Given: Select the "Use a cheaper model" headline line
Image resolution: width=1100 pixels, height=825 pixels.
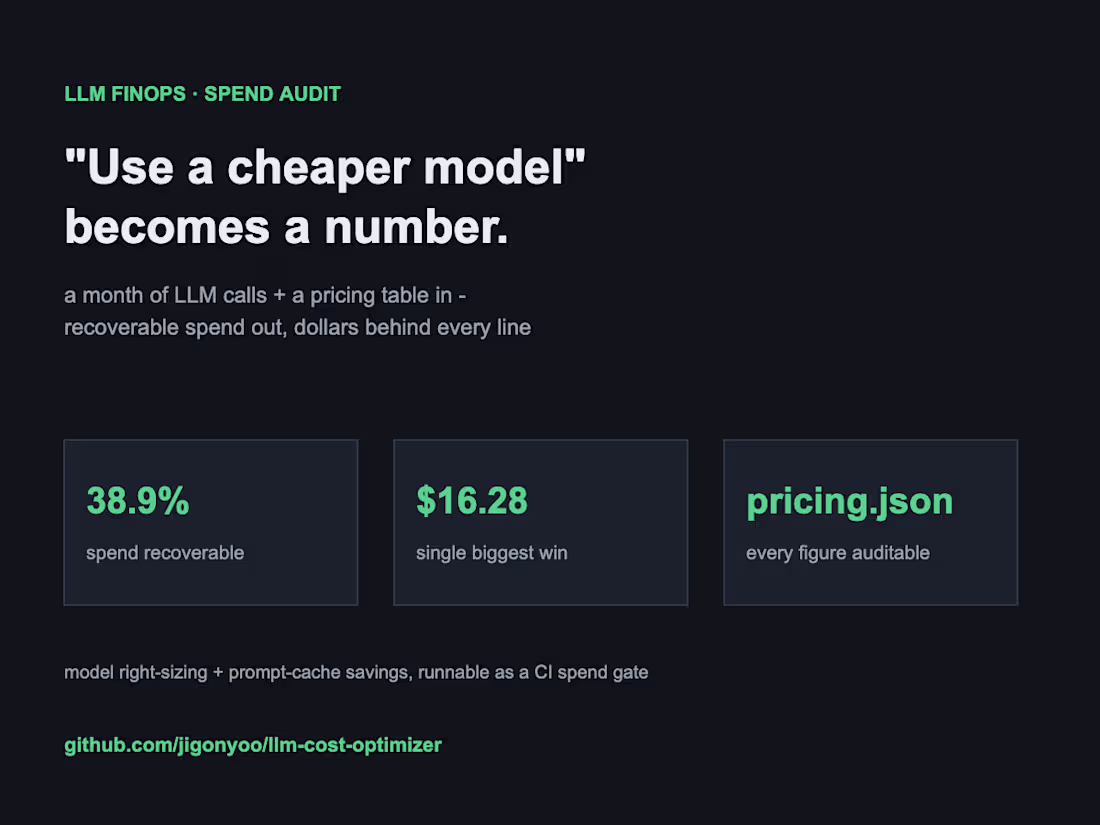Looking at the screenshot, I should [x=325, y=168].
